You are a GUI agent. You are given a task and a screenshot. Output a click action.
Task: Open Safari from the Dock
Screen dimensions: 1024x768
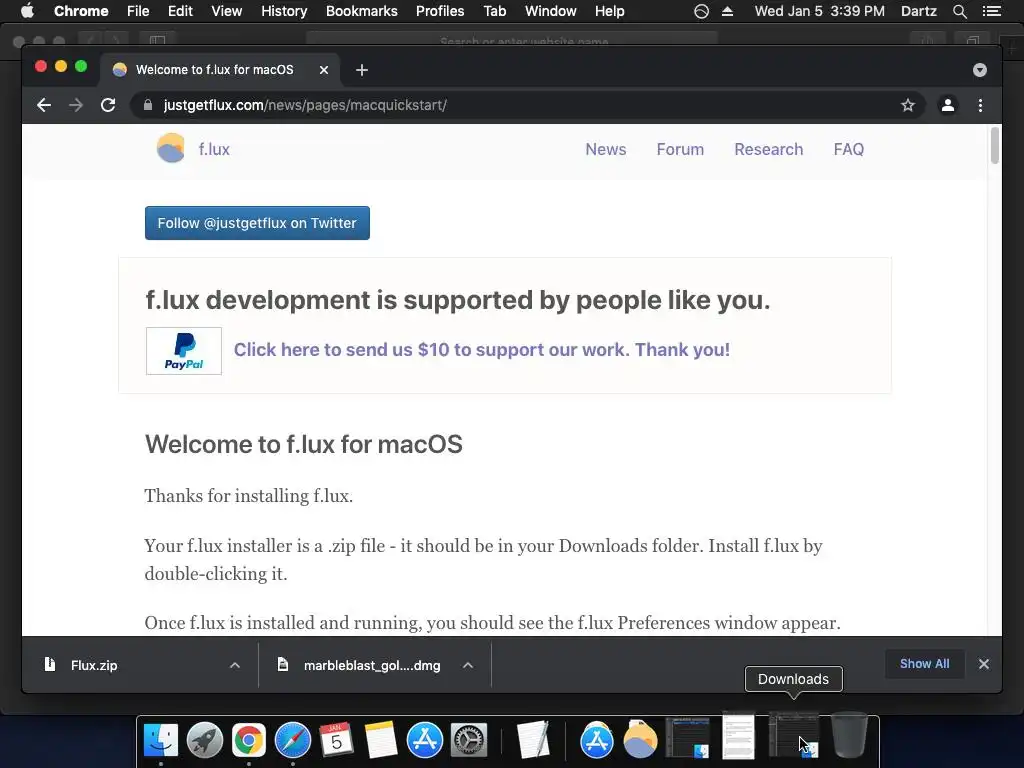tap(293, 740)
